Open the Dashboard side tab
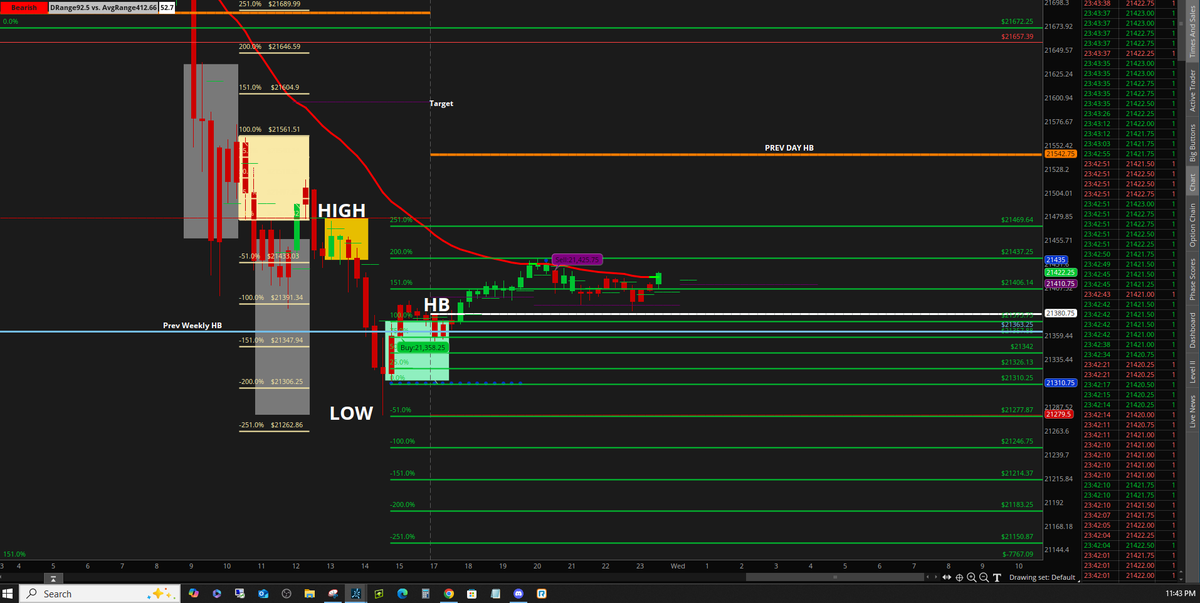 pos(1190,331)
